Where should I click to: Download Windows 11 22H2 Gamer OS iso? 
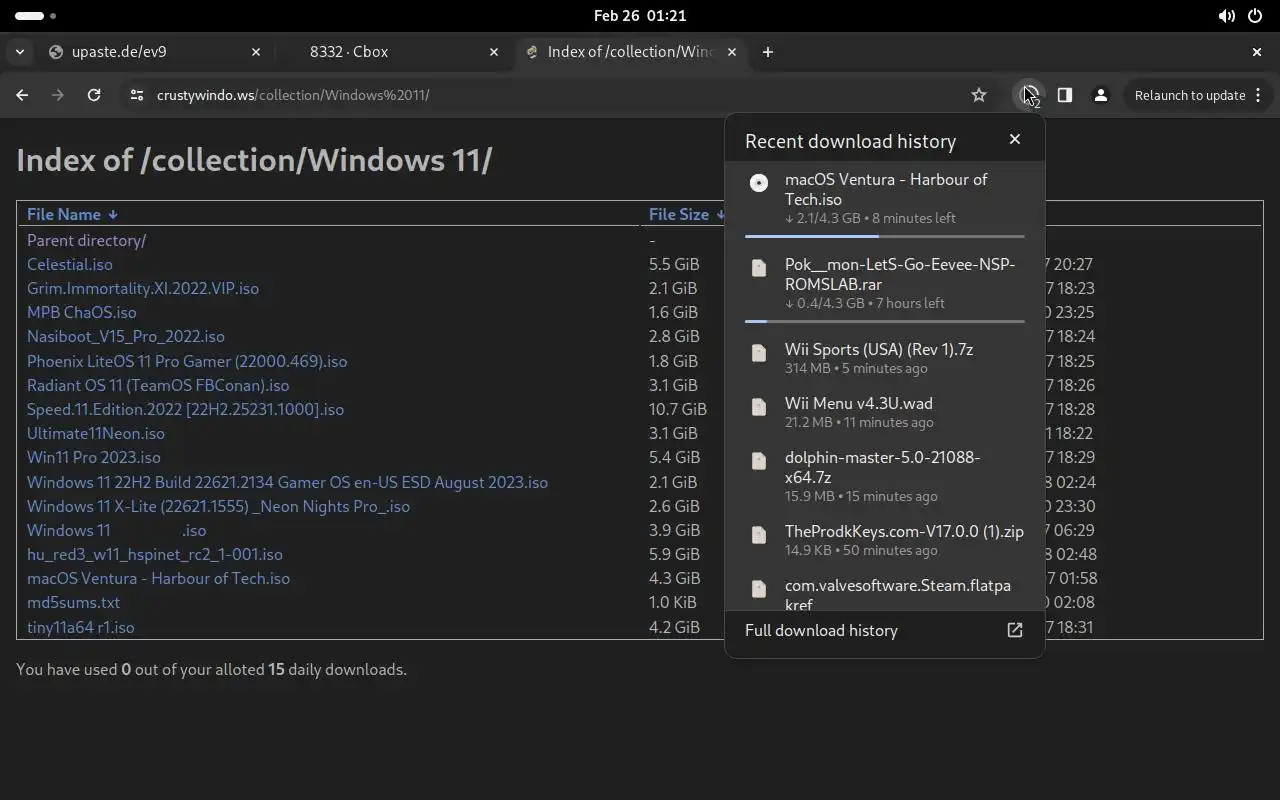pyautogui.click(x=287, y=482)
